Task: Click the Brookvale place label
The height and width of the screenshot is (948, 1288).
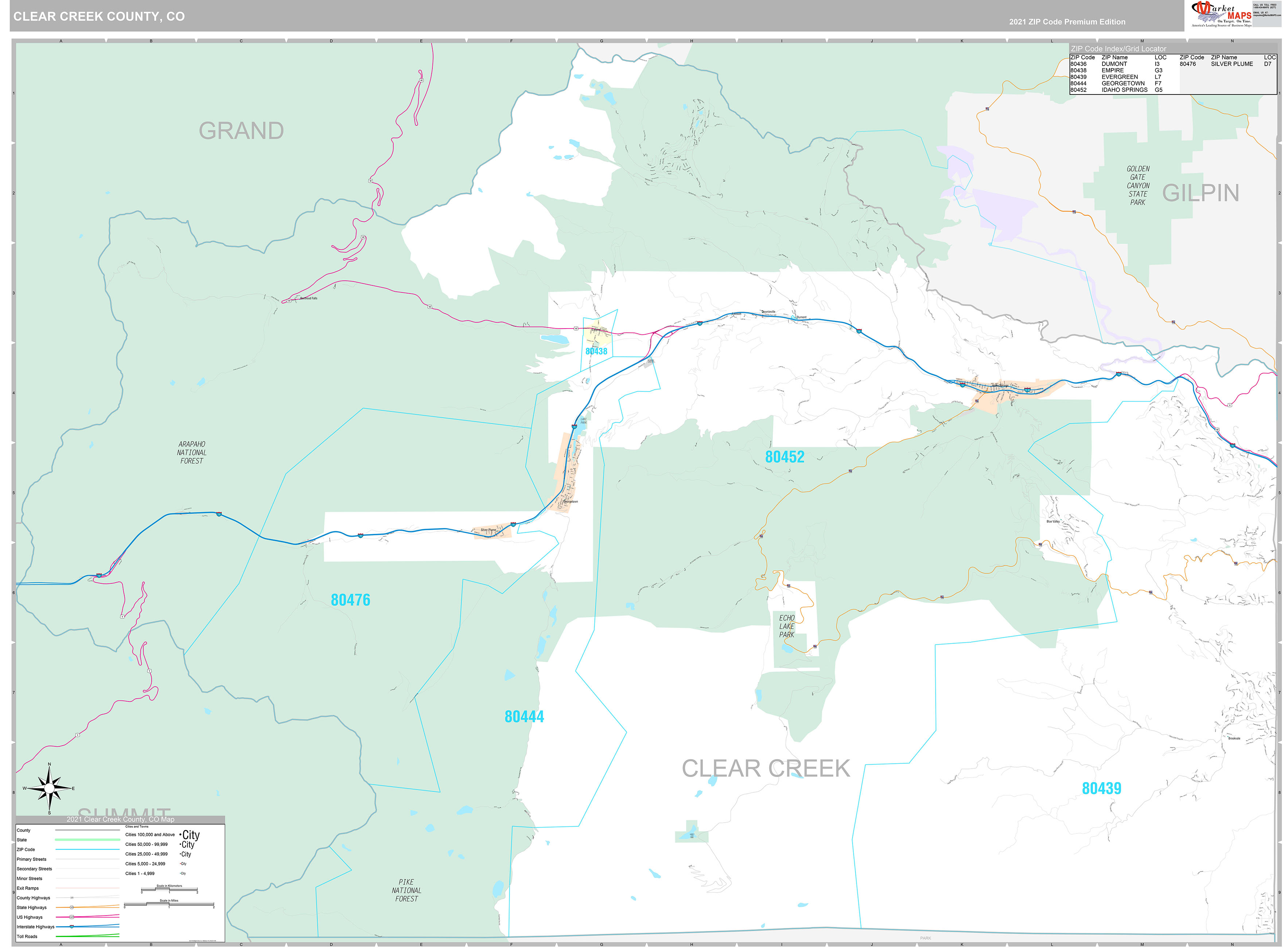Action: pos(1234,738)
